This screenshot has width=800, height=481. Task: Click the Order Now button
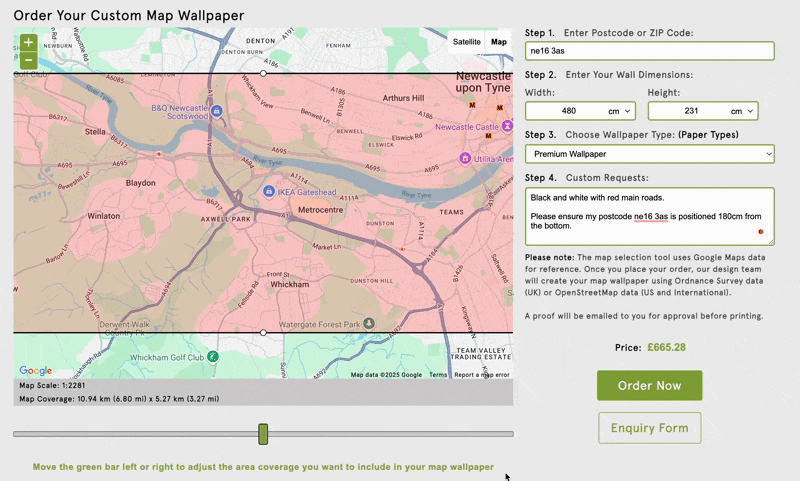point(649,386)
